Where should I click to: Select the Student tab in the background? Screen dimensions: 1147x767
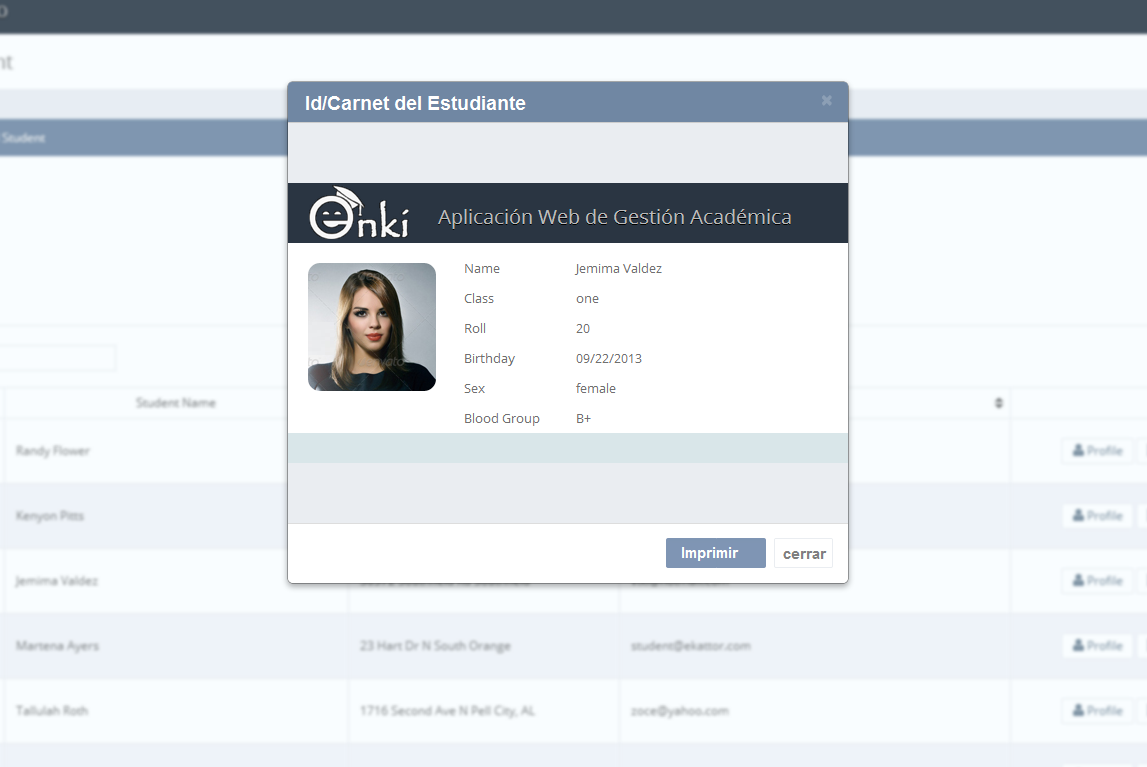point(24,138)
